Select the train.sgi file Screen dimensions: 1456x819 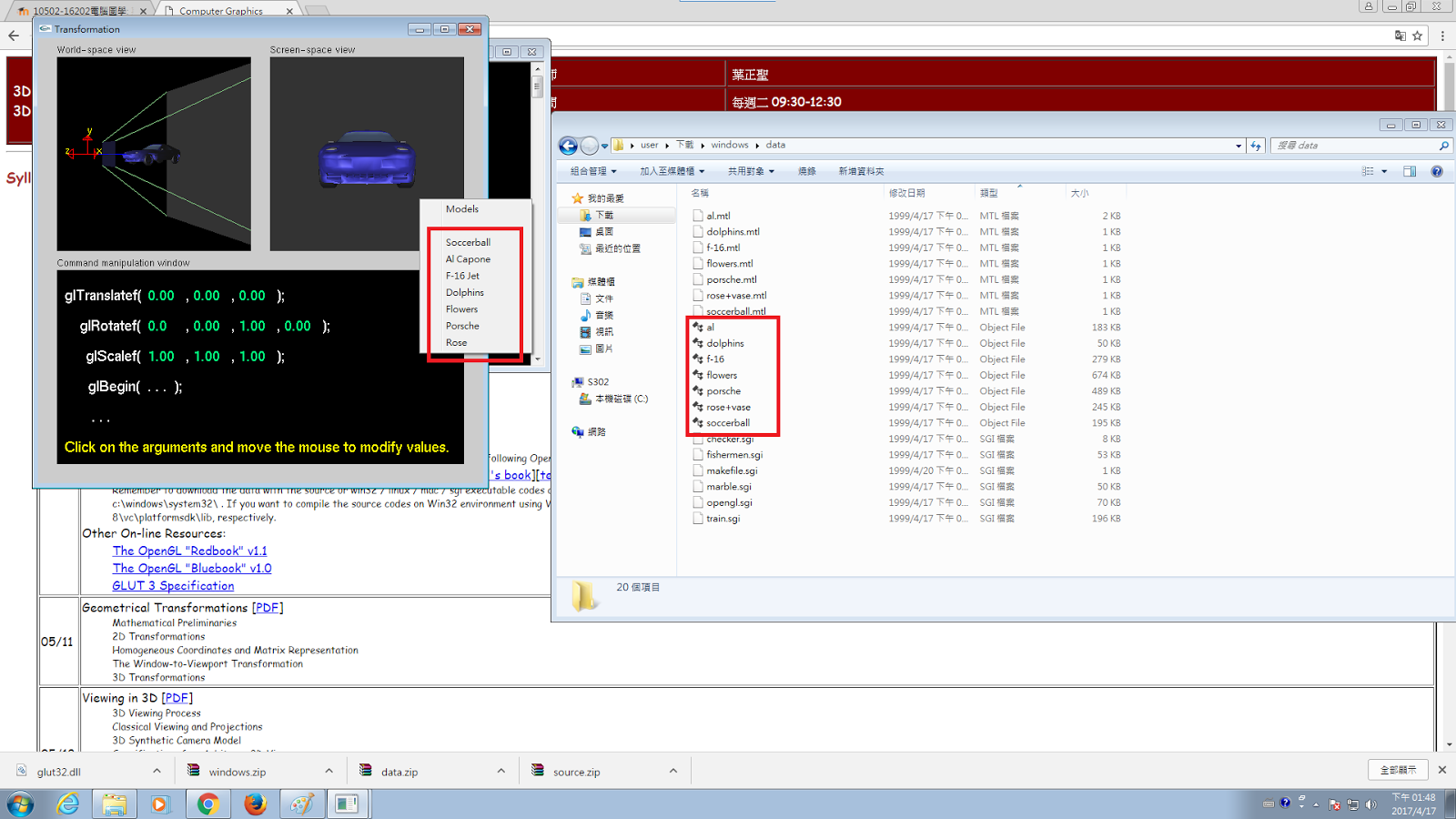click(x=723, y=519)
